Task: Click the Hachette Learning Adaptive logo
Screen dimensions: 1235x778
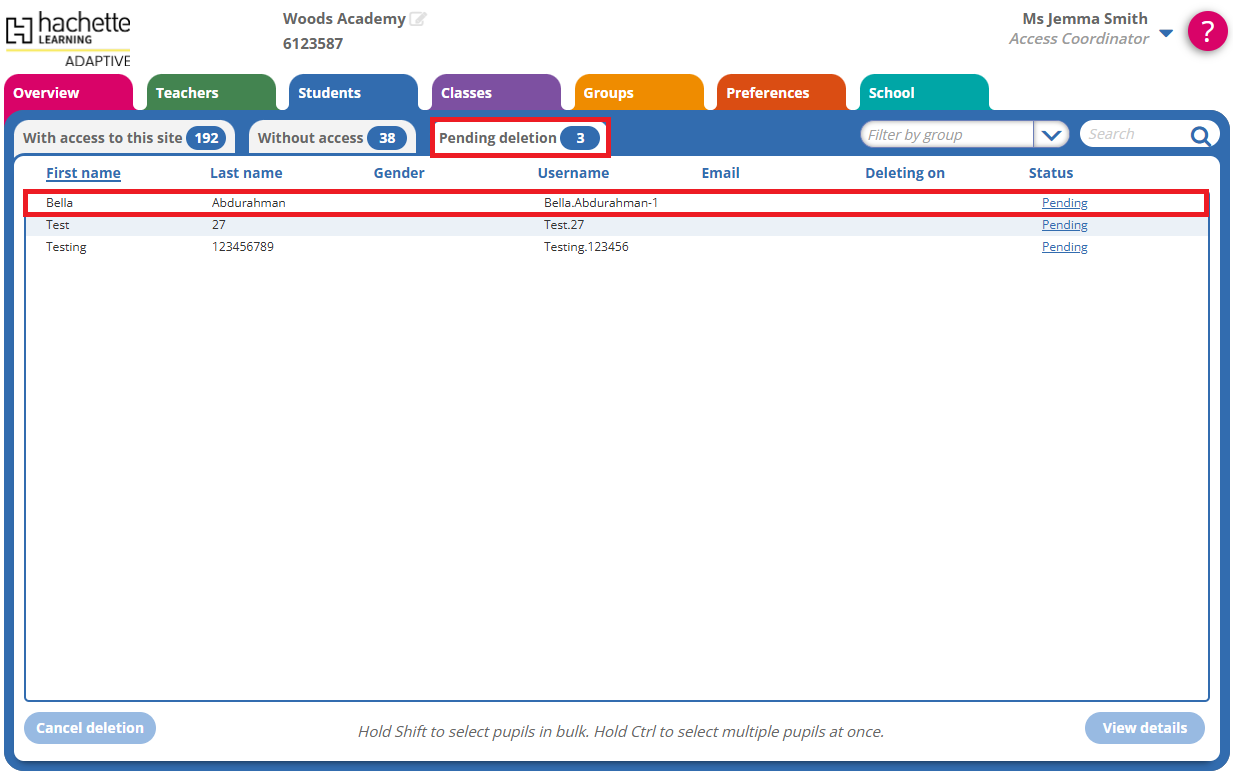Action: (x=68, y=39)
